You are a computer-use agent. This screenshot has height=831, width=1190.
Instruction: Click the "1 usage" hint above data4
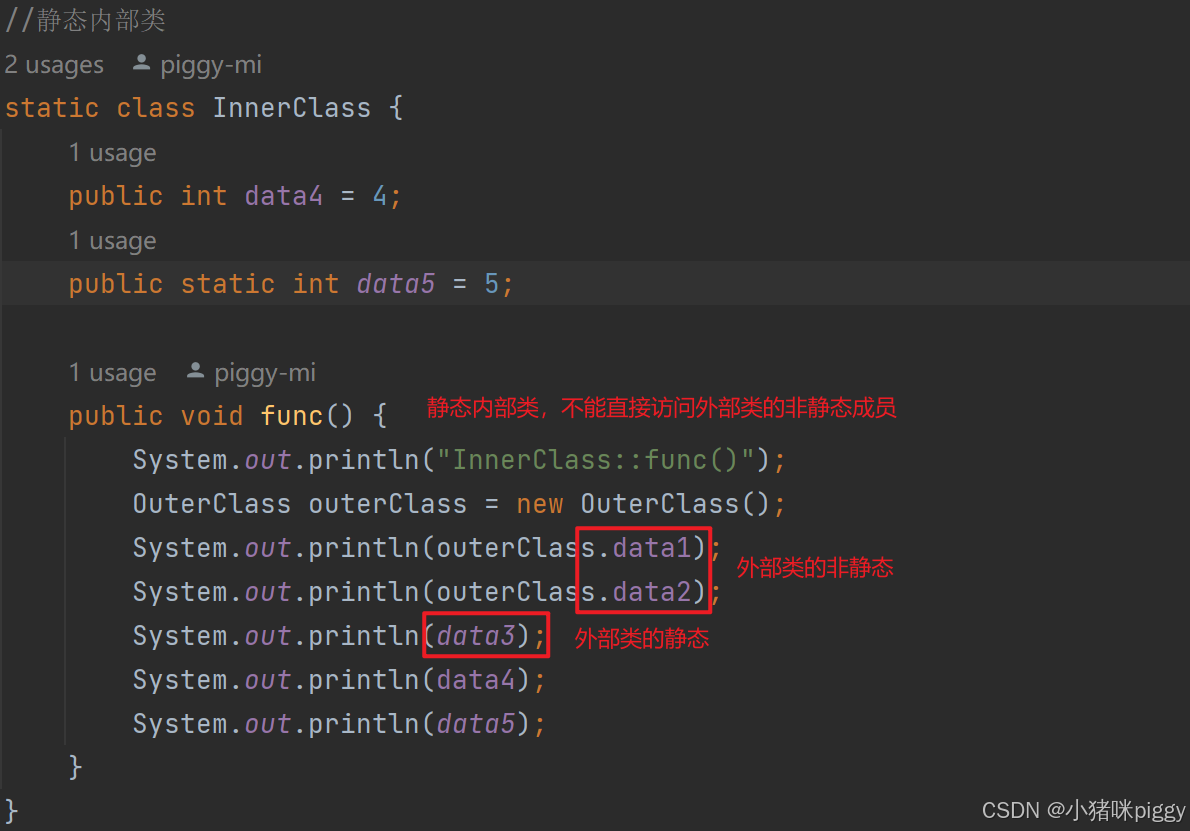point(112,153)
